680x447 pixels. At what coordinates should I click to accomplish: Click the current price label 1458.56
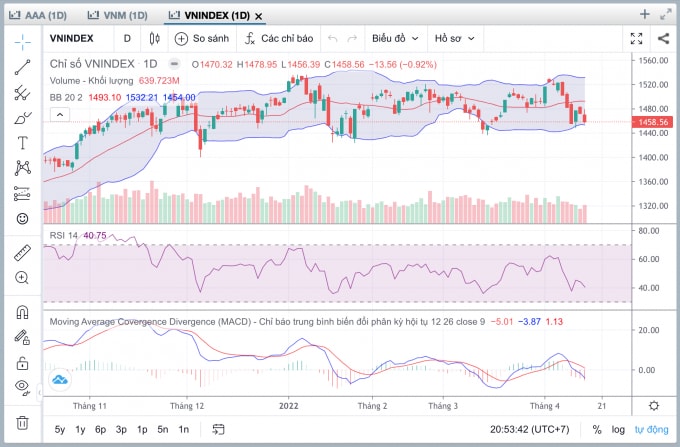pyautogui.click(x=653, y=122)
